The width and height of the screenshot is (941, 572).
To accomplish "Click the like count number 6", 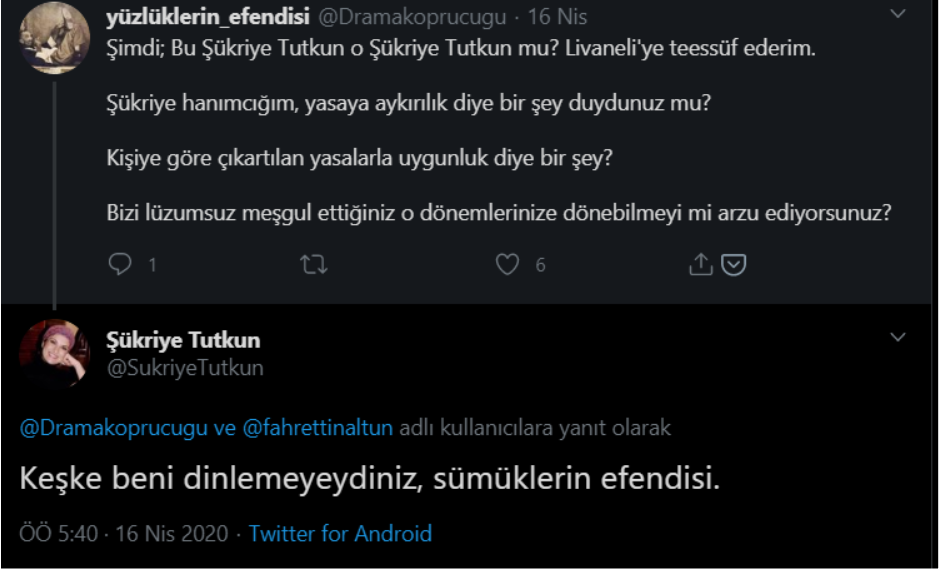I will (x=540, y=265).
